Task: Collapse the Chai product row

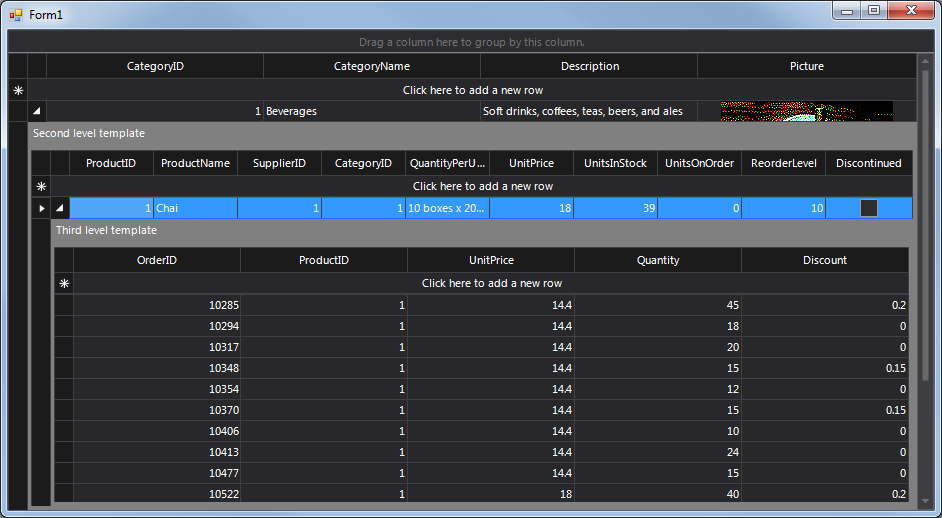Action: 60,208
